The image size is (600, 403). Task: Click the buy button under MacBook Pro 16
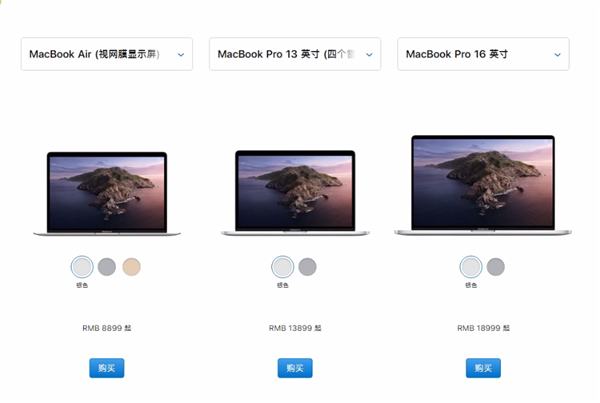coord(483,368)
